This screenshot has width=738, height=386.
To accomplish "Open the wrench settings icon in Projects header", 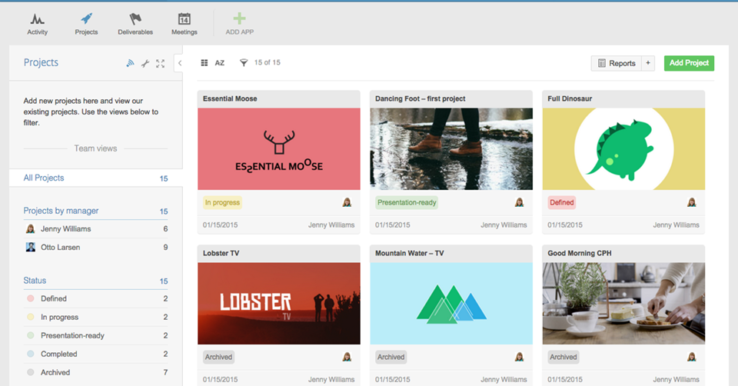I will click(x=145, y=64).
